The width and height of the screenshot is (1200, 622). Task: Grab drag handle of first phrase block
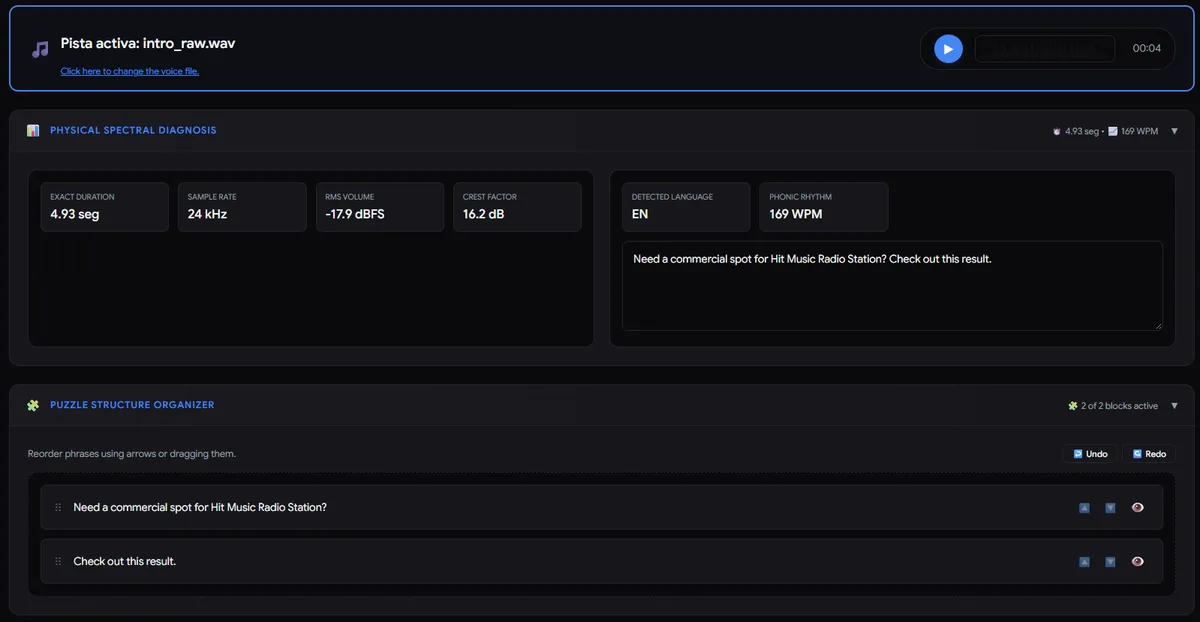tap(58, 508)
